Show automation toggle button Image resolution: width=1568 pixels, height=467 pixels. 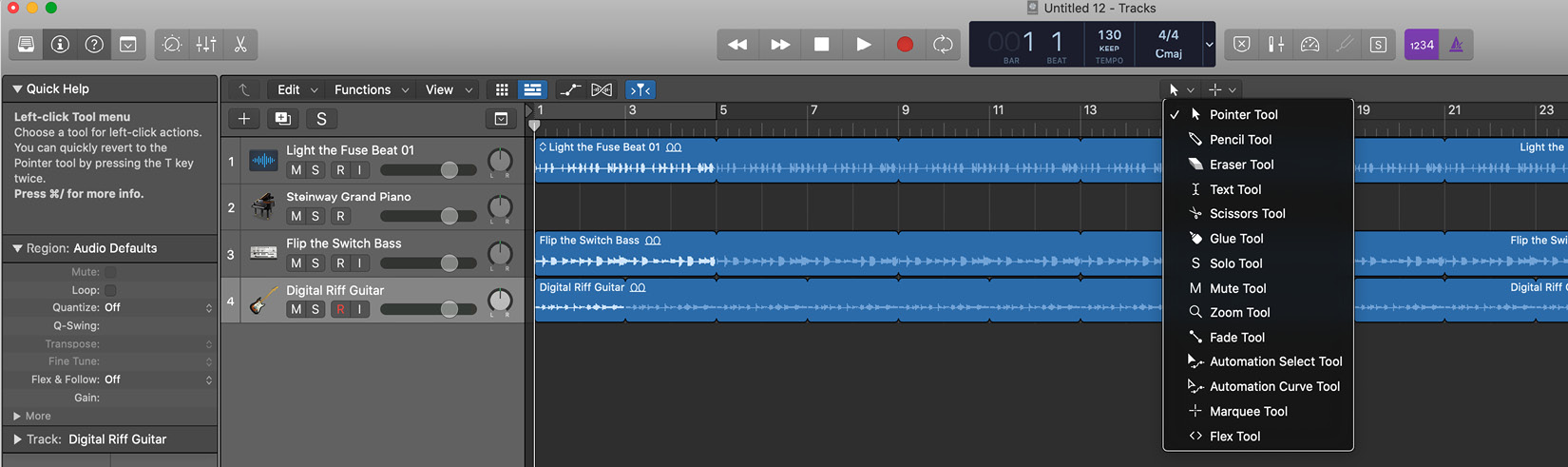[570, 89]
